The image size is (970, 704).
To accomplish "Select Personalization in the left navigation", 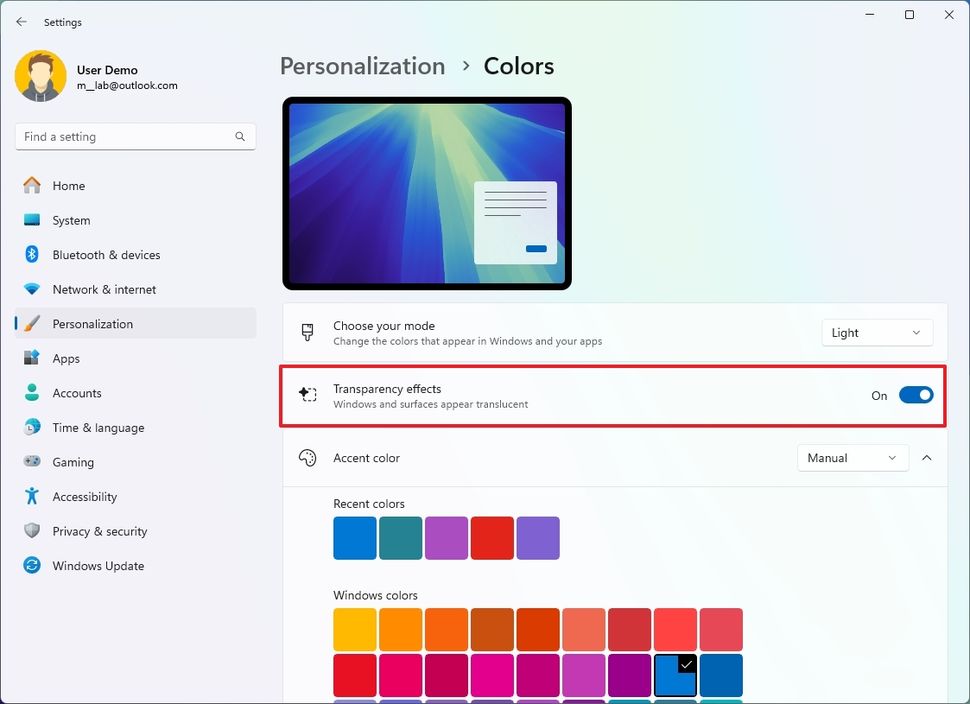I will tap(92, 323).
